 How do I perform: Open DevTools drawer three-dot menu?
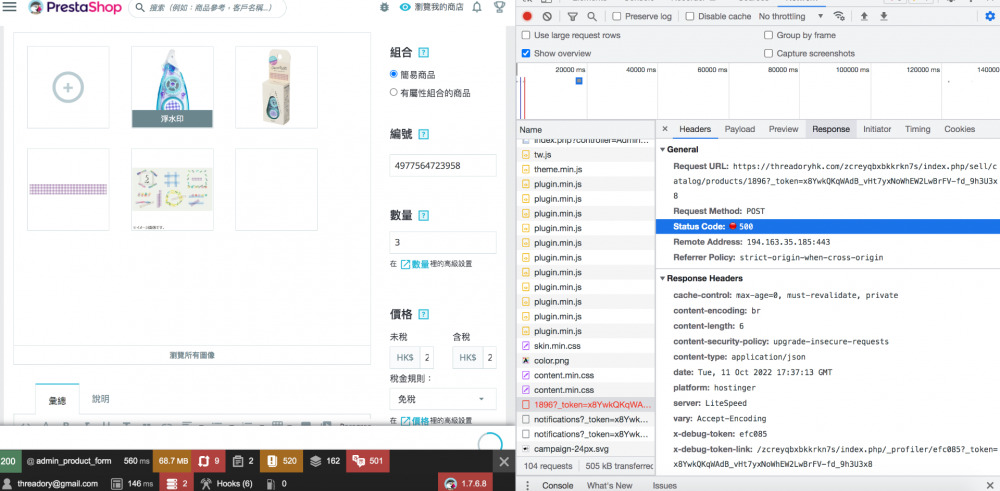[527, 485]
